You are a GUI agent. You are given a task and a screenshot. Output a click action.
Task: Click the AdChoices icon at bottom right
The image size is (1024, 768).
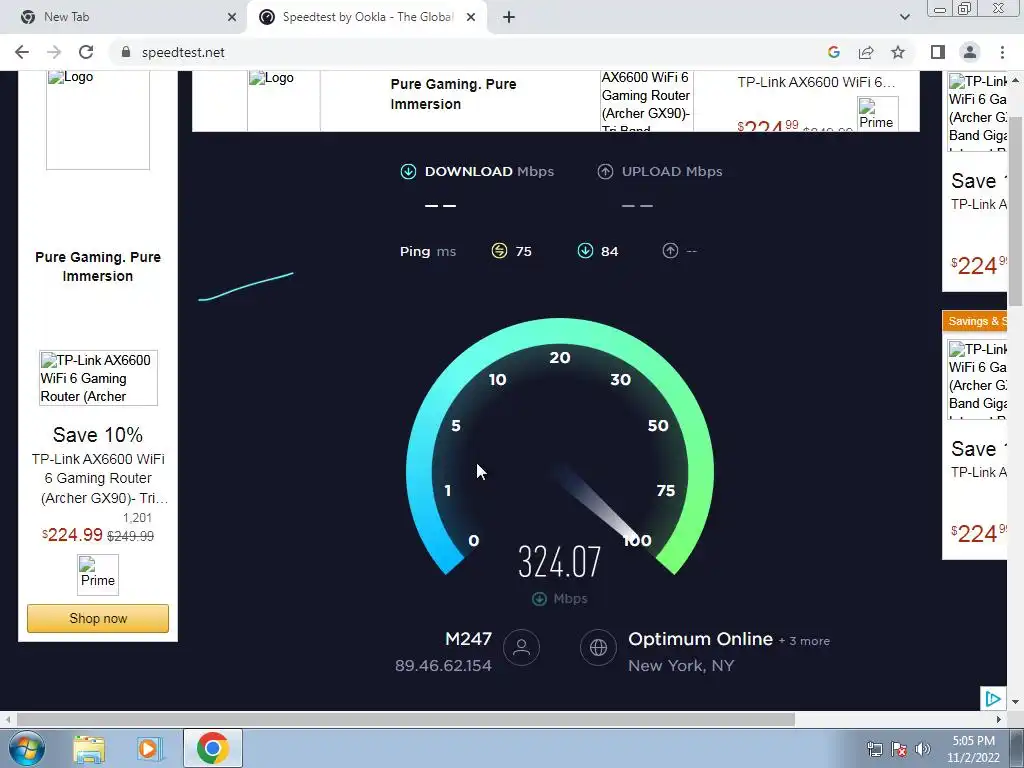pos(993,699)
